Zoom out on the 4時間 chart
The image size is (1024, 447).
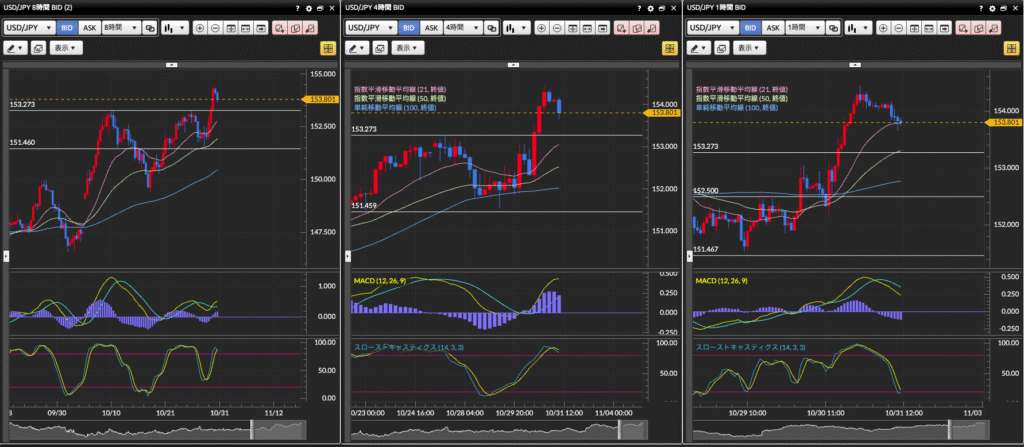click(x=559, y=28)
